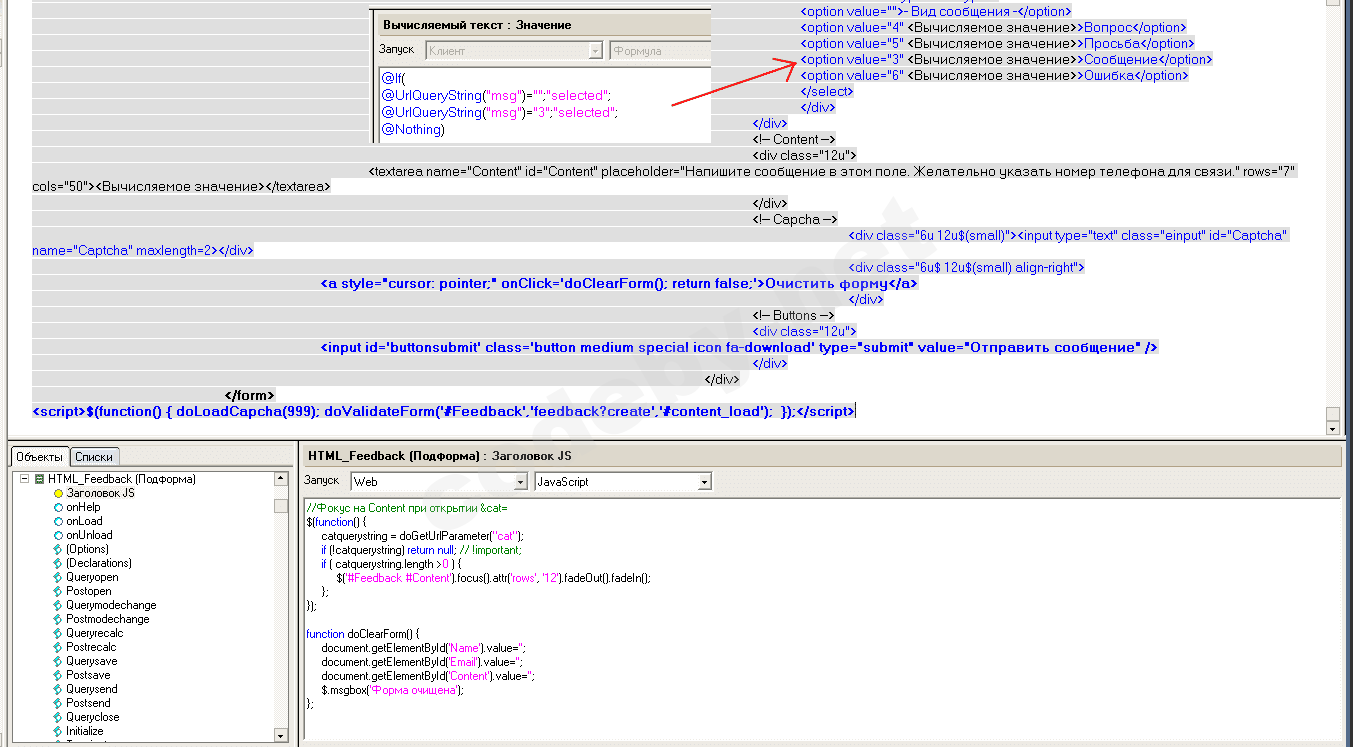The image size is (1353, 747).
Task: Select the Заголовок JS event circle icon
Action: 58,493
